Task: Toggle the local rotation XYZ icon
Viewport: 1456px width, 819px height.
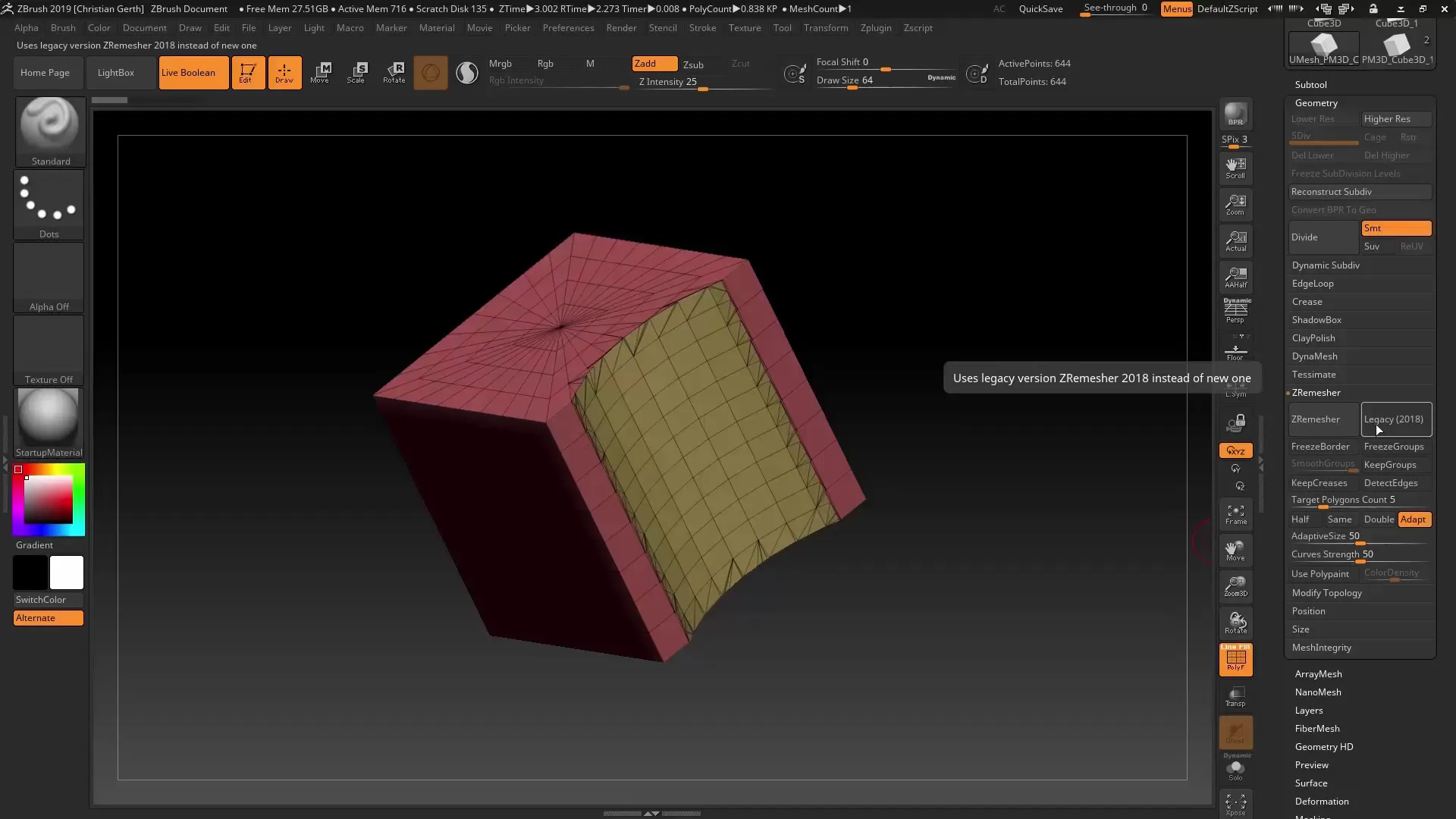Action: [x=1235, y=450]
